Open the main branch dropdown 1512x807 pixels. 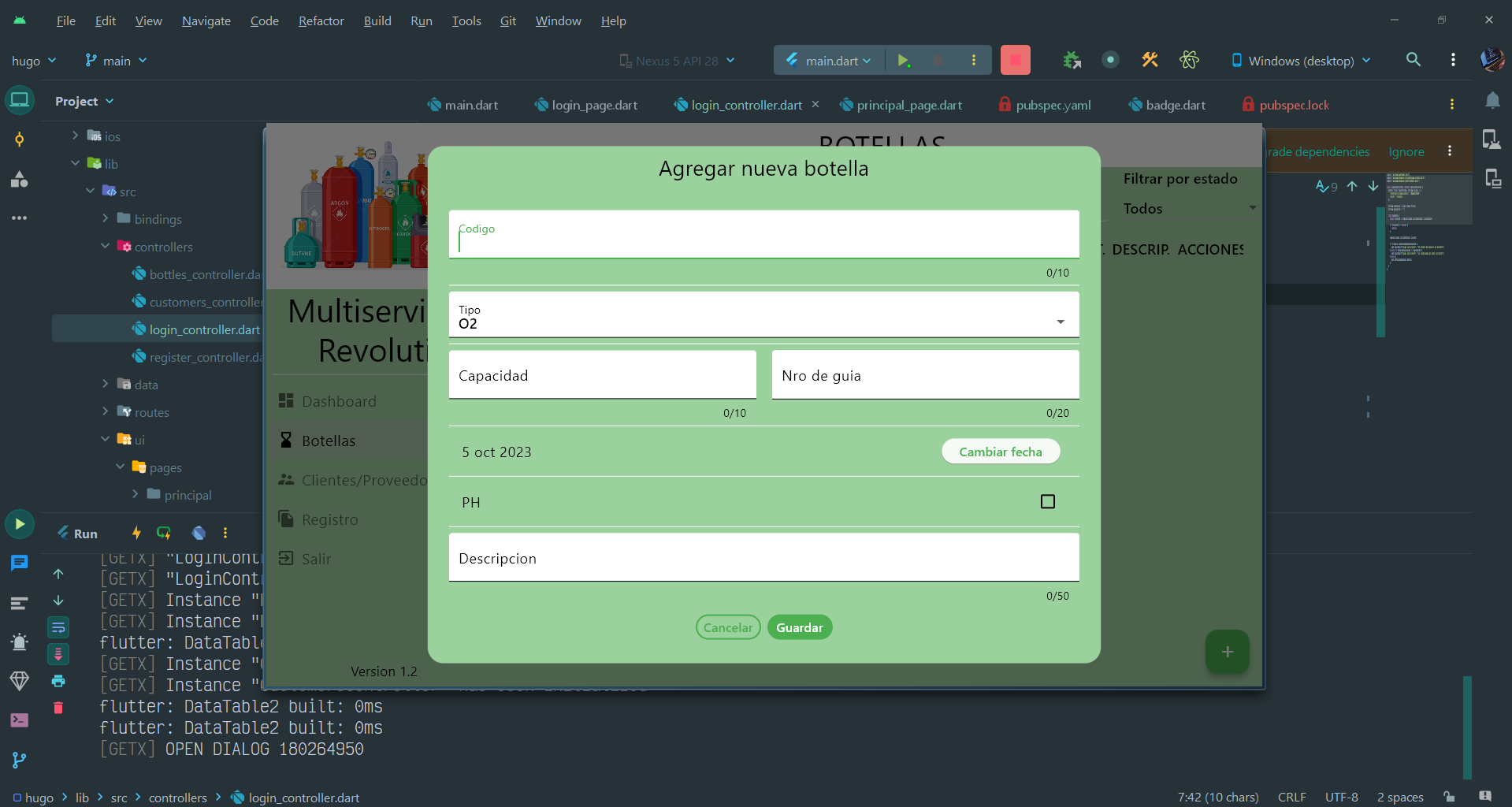point(116,61)
